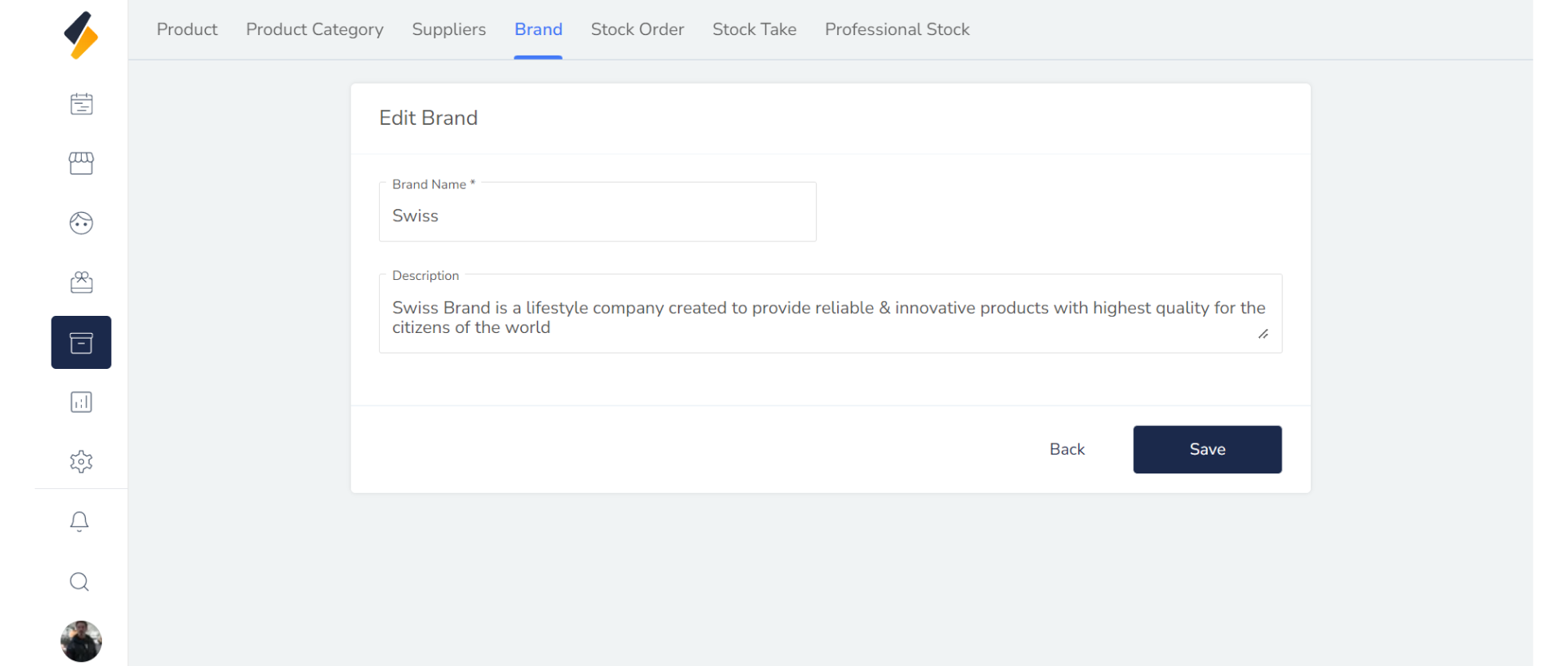Open the clients face icon

(81, 223)
